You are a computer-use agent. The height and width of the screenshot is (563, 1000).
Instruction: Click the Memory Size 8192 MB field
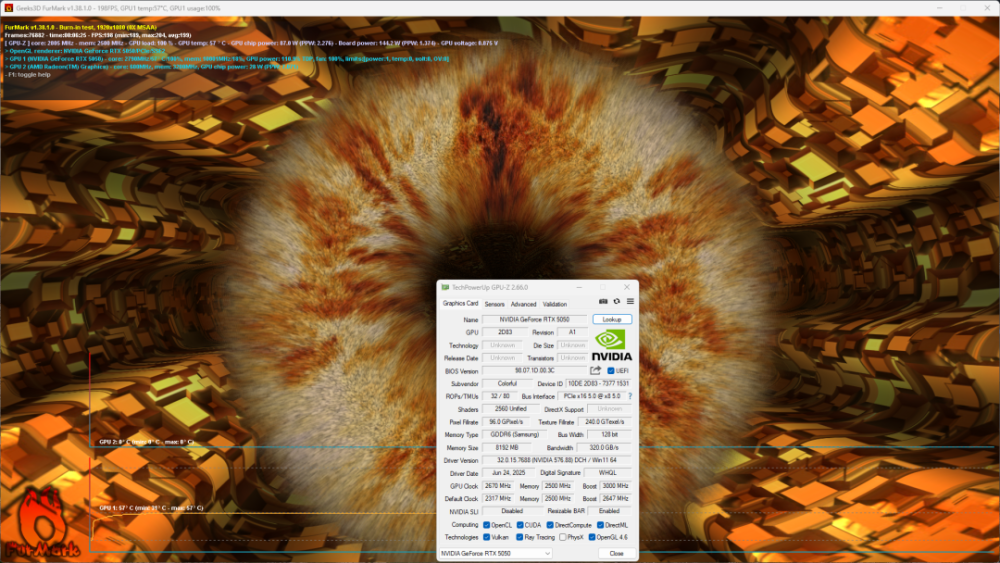[507, 448]
